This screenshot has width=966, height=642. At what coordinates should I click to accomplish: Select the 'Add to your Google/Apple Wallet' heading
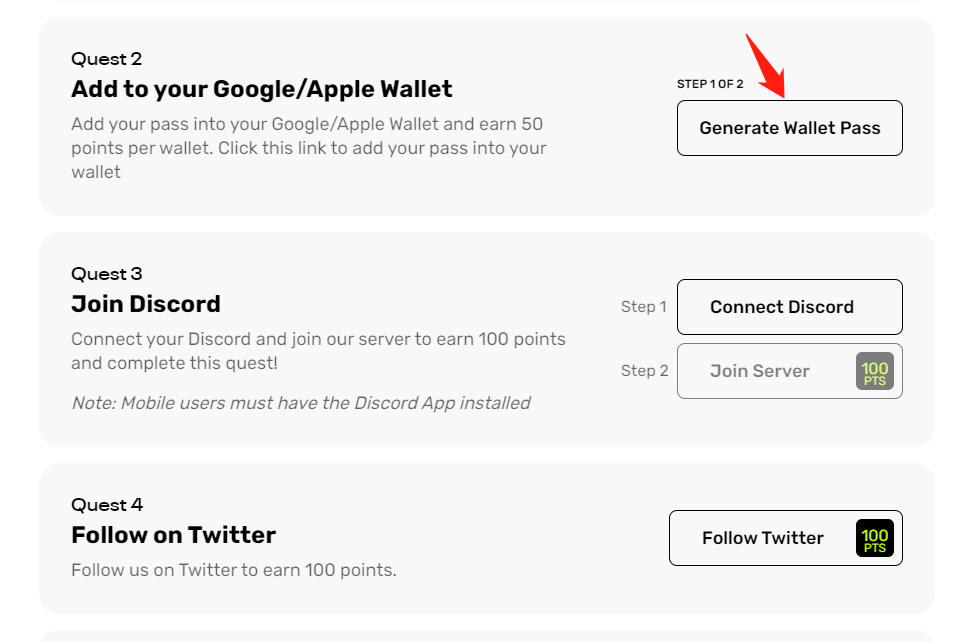[x=262, y=89]
